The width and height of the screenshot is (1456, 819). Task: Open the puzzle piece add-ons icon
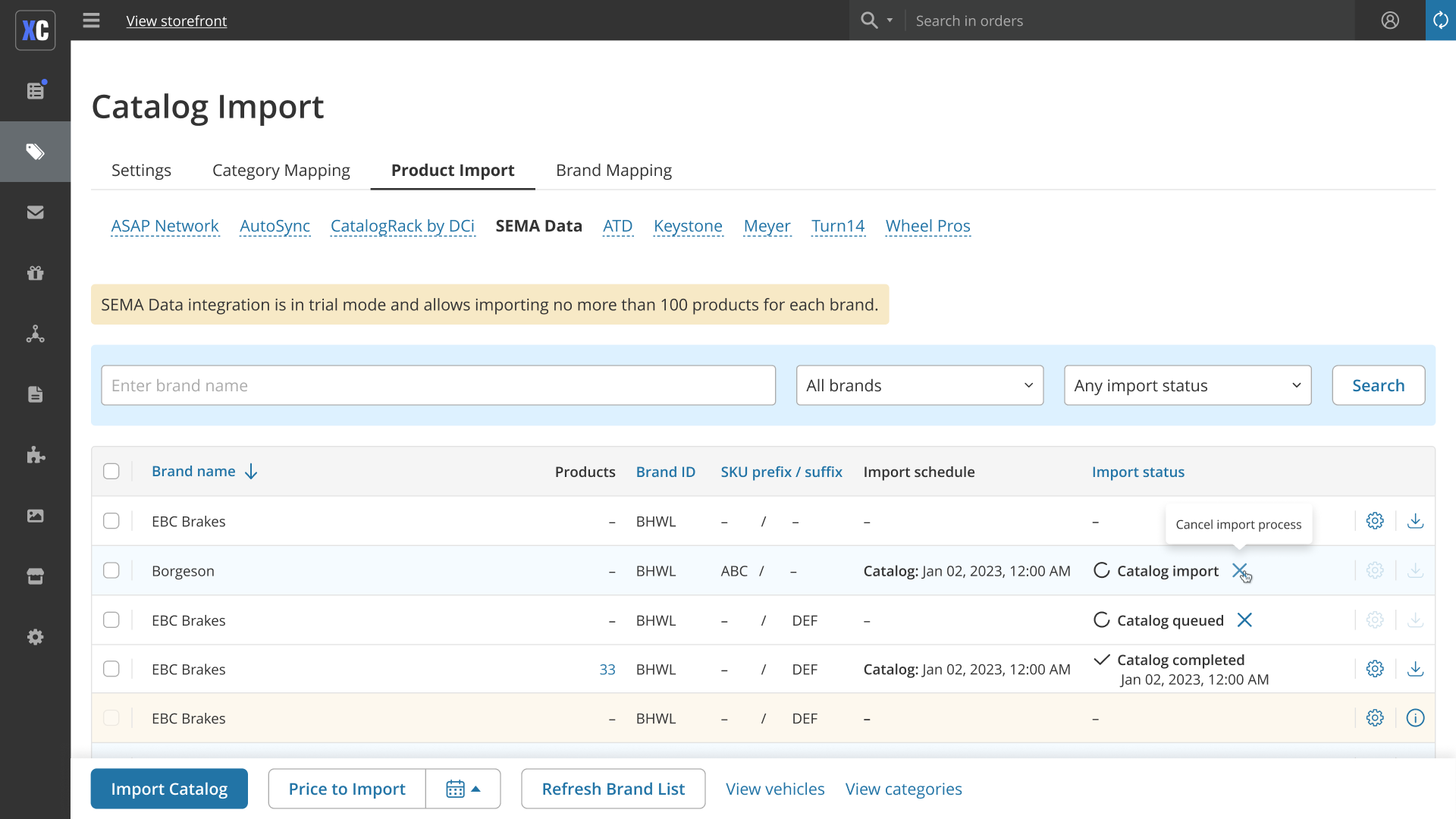tap(36, 455)
